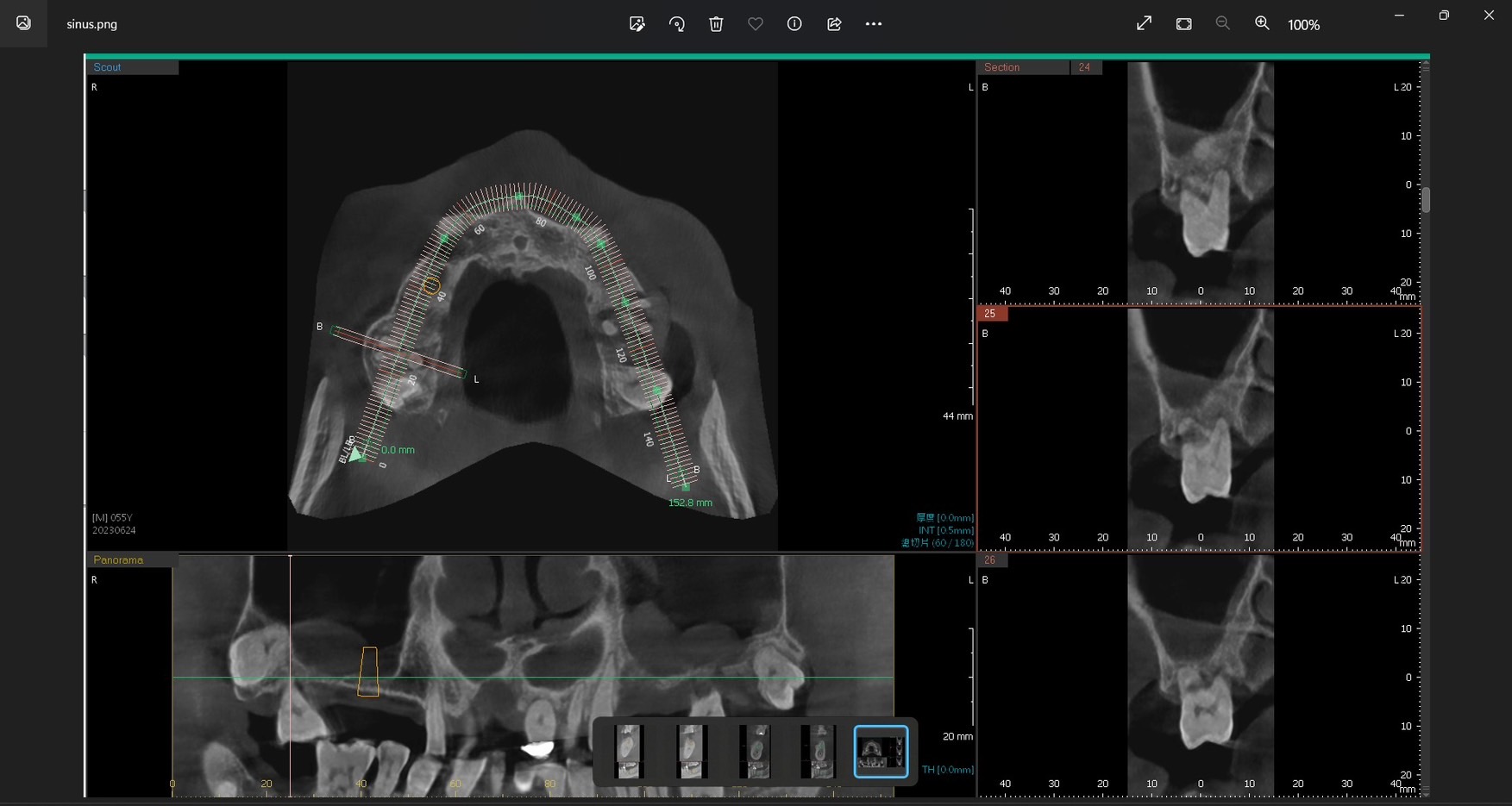
Task: Mark the photo as favorite with heart
Action: click(x=756, y=24)
